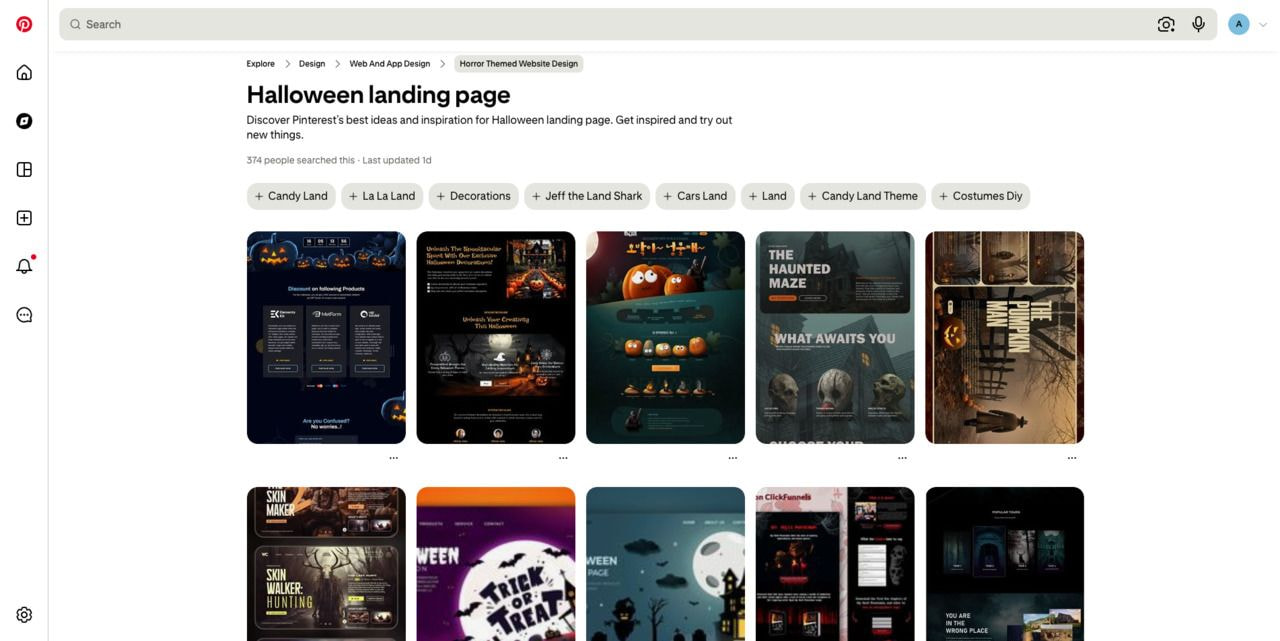The height and width of the screenshot is (641, 1280).
Task: Click the Halloween landing page heading
Action: [x=379, y=95]
